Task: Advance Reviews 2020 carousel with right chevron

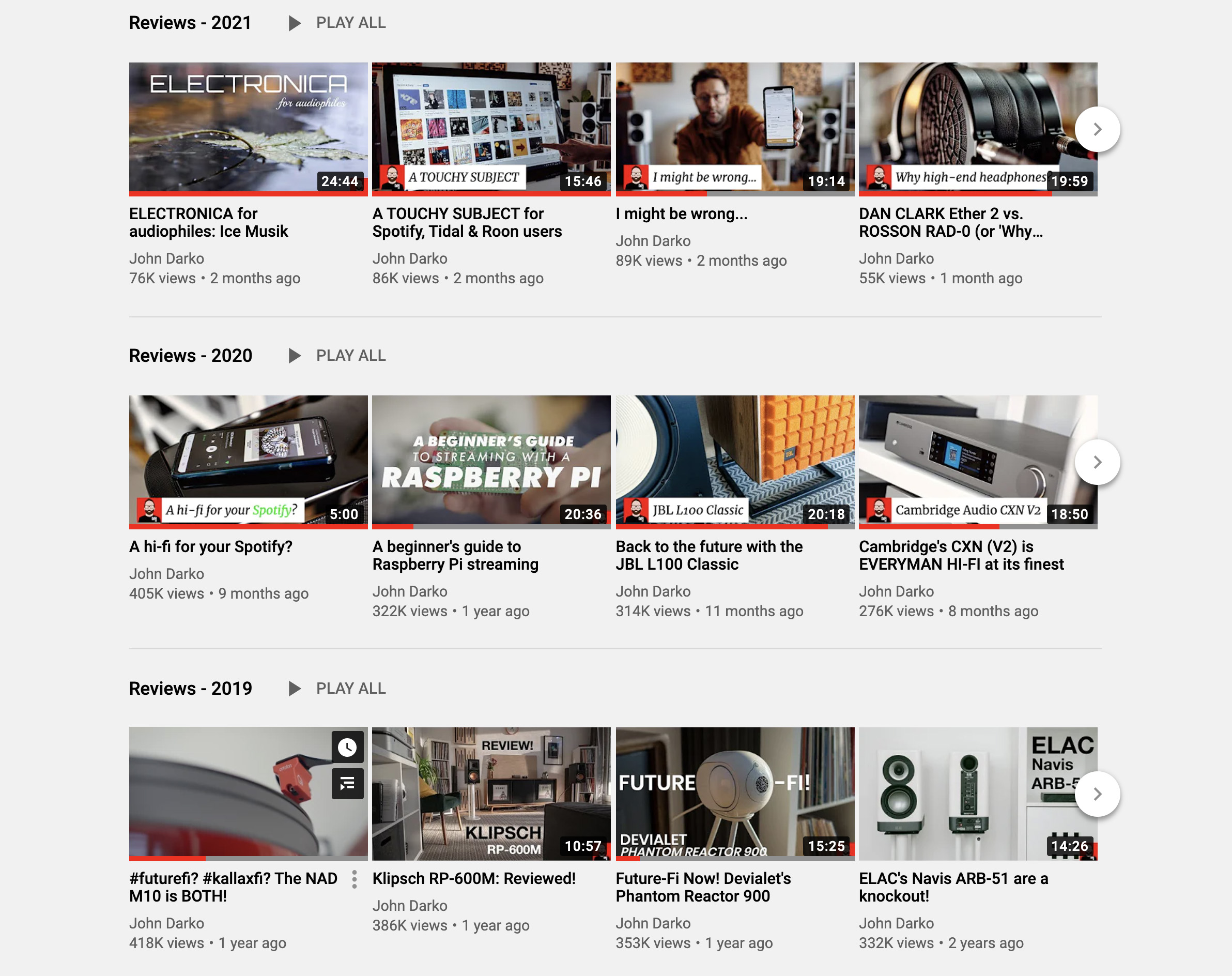Action: click(1097, 462)
